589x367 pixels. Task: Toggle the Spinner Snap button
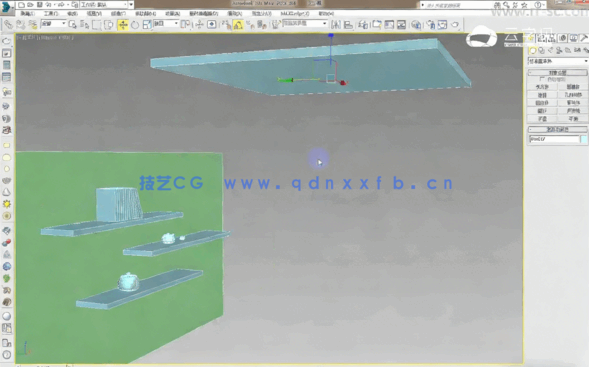(x=262, y=25)
